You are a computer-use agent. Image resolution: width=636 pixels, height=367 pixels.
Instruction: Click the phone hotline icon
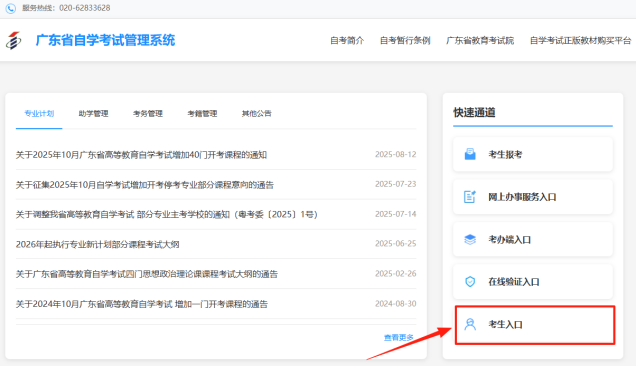click(x=11, y=8)
